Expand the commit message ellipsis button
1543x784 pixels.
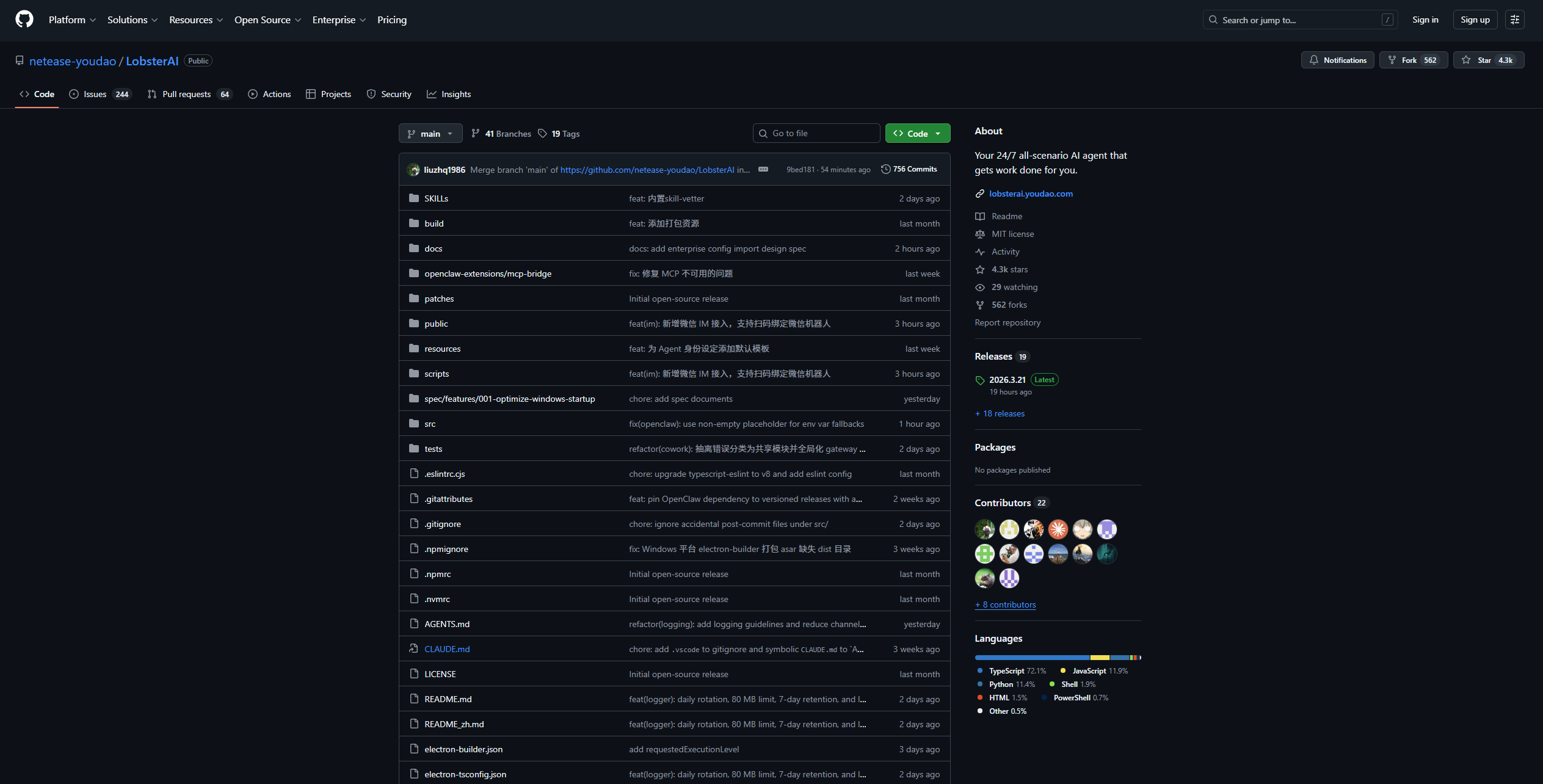(x=763, y=169)
